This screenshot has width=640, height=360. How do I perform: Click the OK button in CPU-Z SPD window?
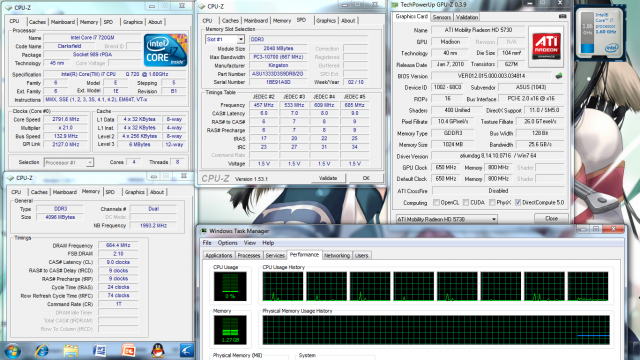pyautogui.click(x=366, y=178)
